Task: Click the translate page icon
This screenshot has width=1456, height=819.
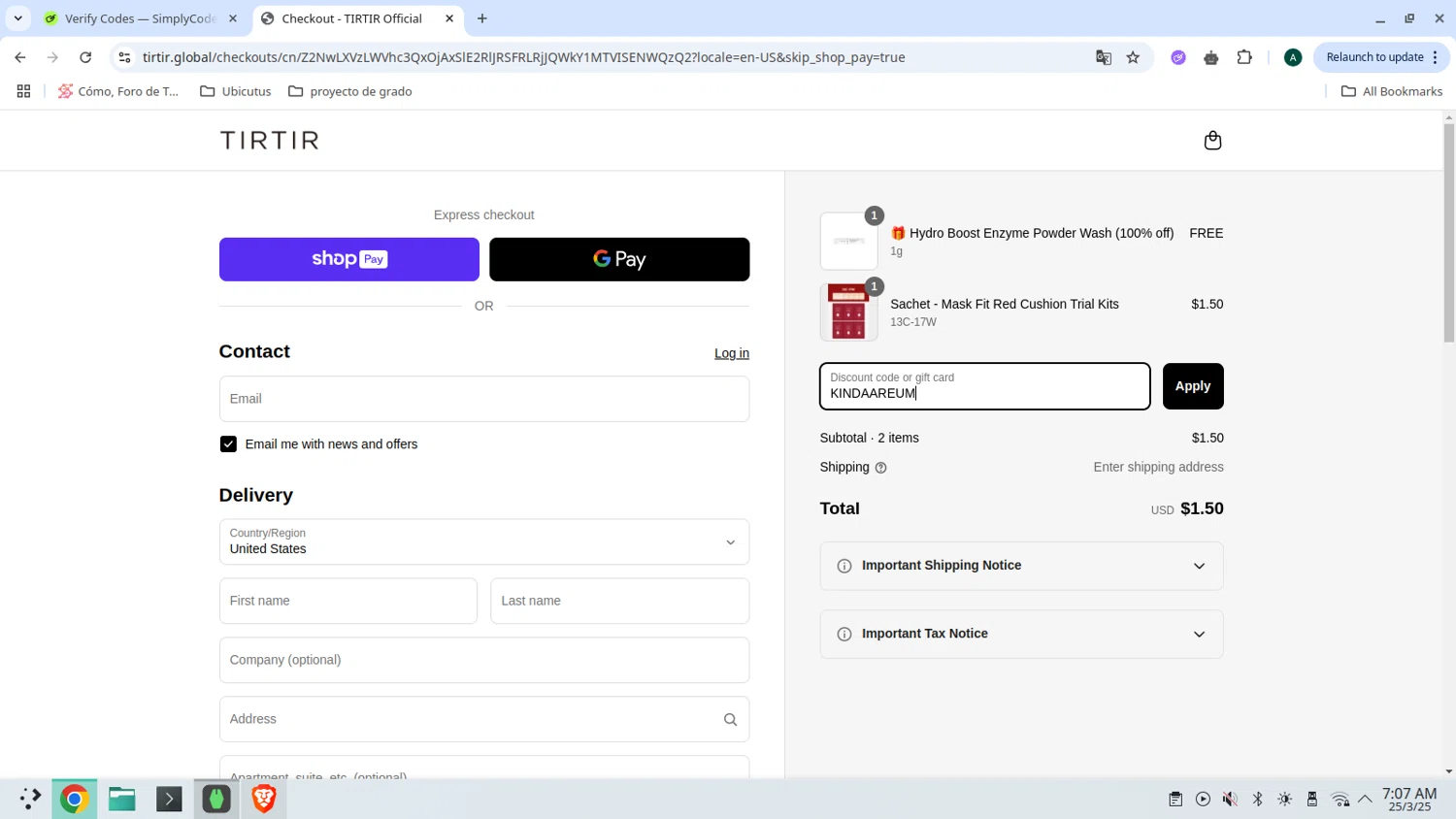Action: (1104, 57)
